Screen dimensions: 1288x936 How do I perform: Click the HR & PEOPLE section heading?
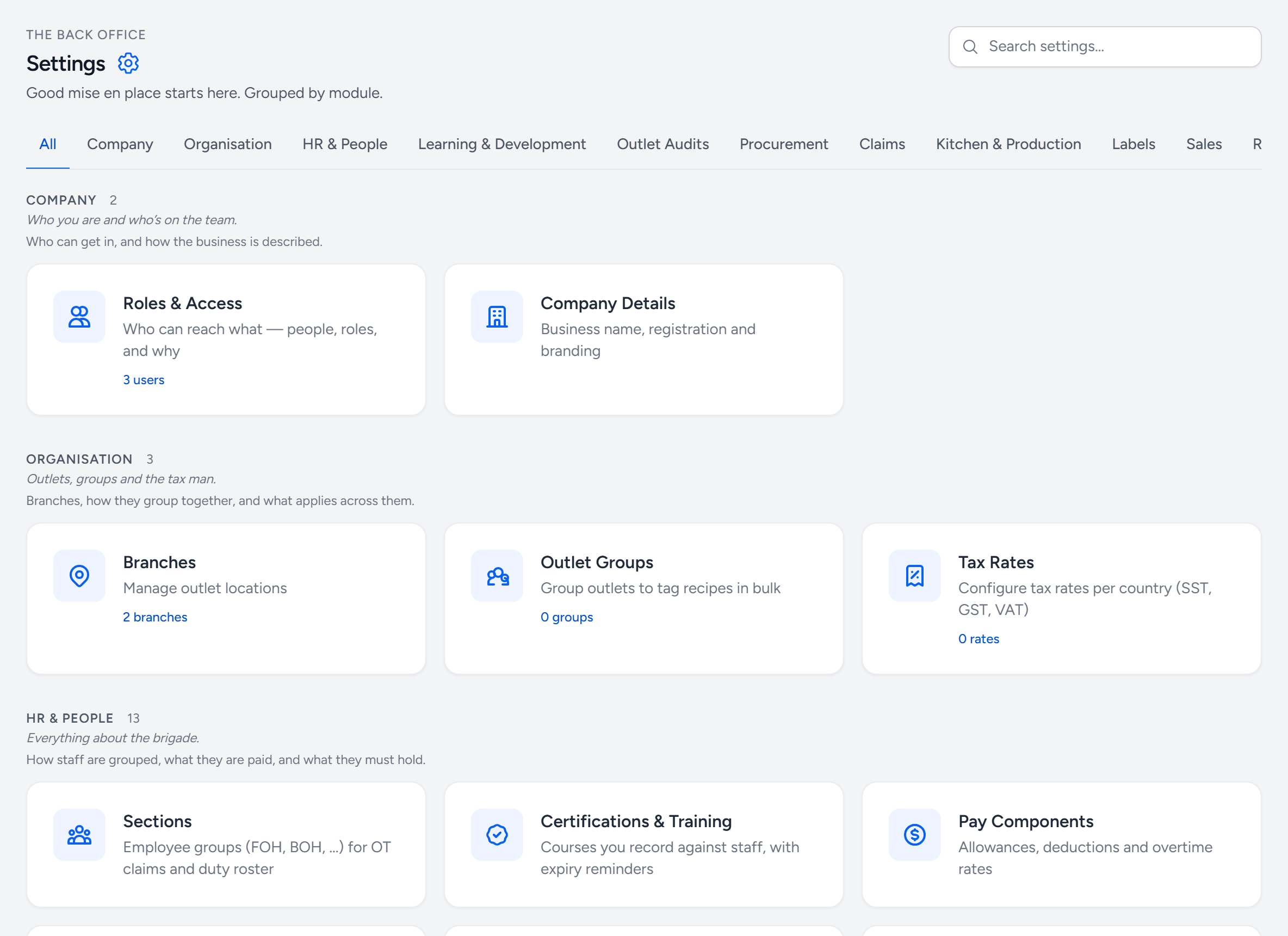[x=70, y=718]
